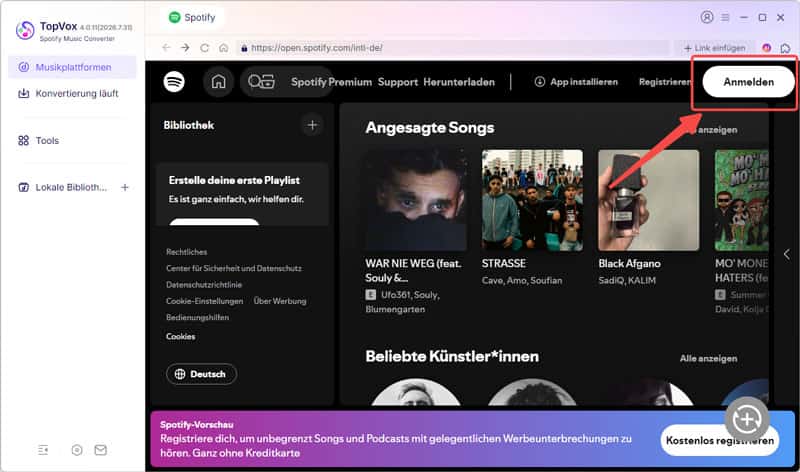Expand the side panel with left chevron
Viewport: 800px width, 472px height.
tap(786, 254)
